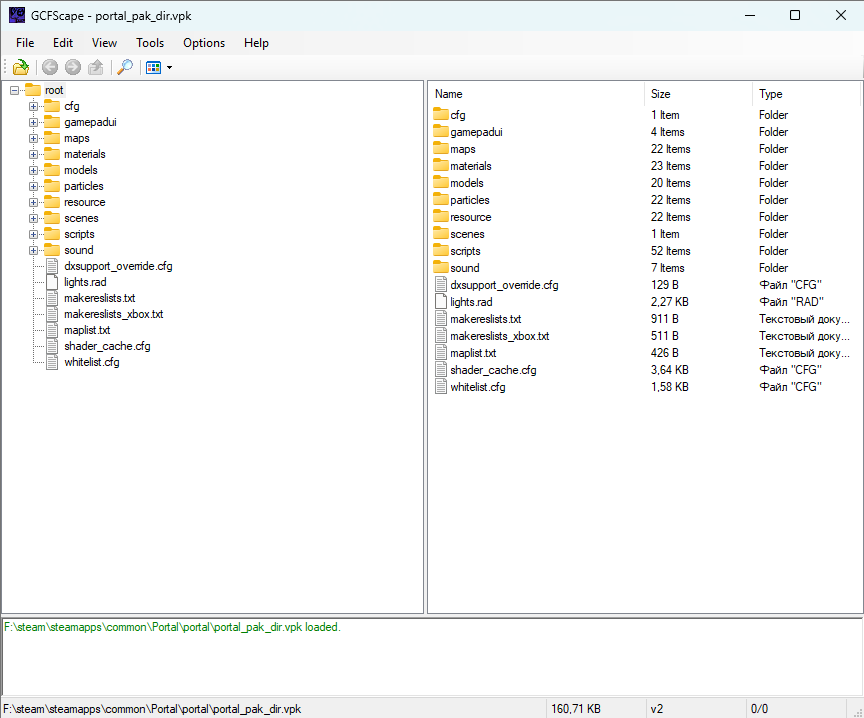
Task: Select materials folder icon in file list
Action: tap(441, 166)
